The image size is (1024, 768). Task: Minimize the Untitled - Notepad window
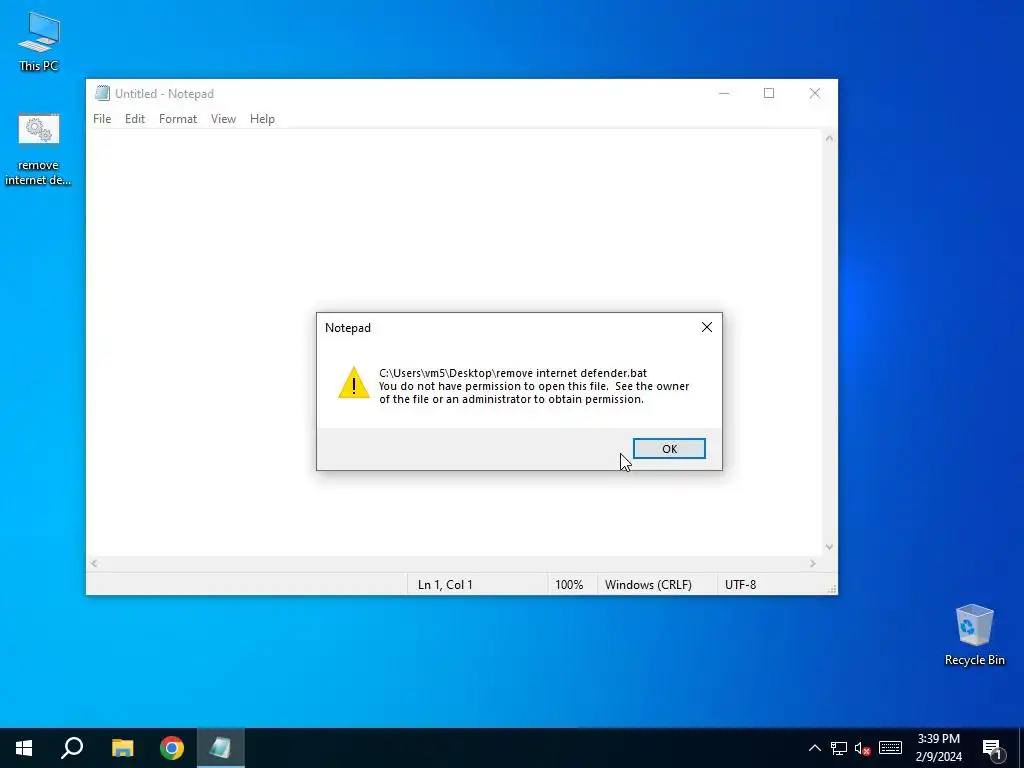pyautogui.click(x=724, y=93)
